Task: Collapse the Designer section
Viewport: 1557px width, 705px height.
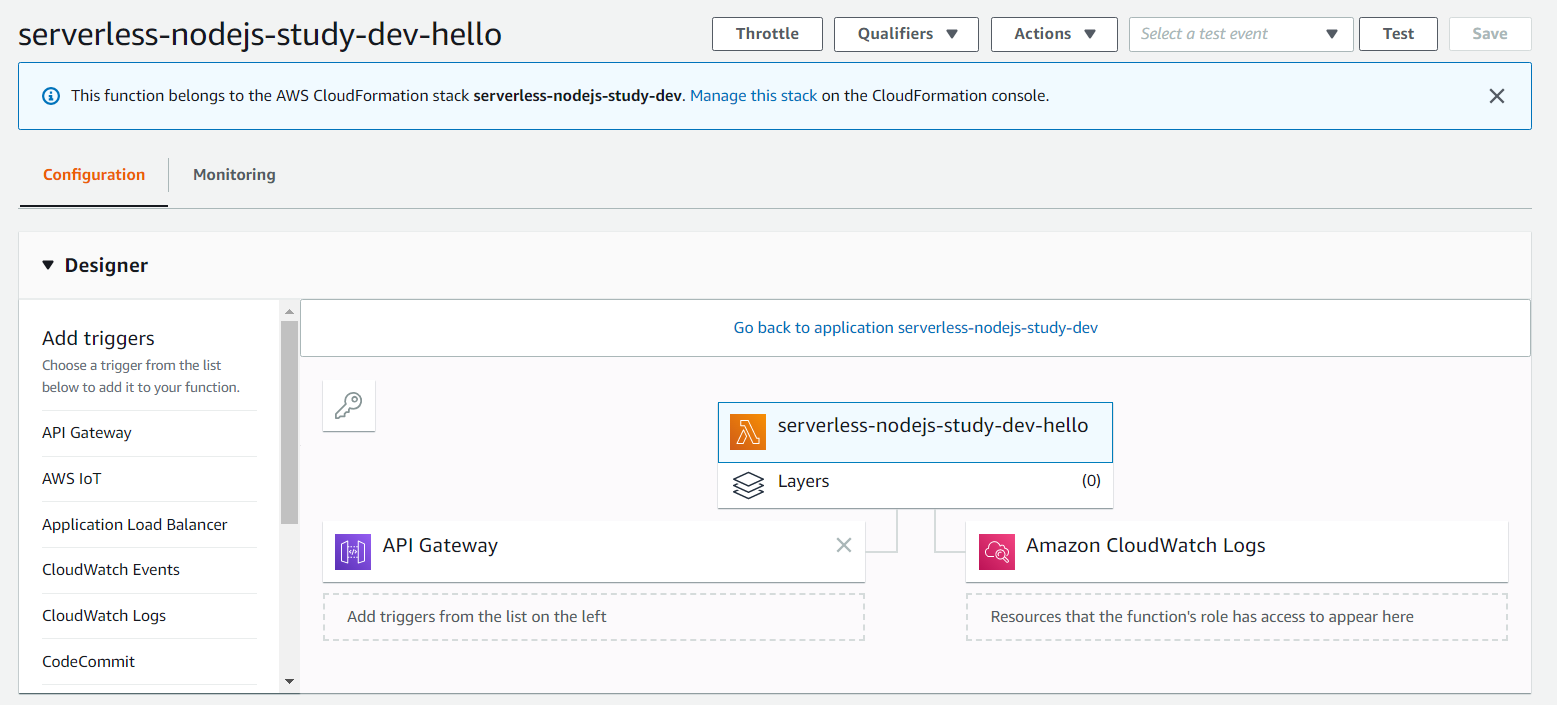Action: [48, 265]
